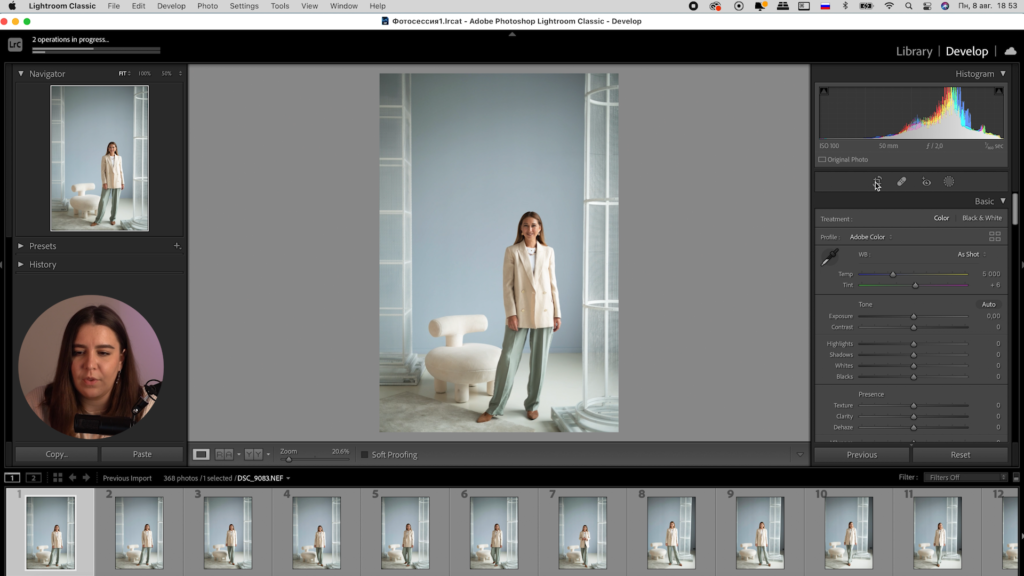Open the Profile Browser grid icon

994,237
